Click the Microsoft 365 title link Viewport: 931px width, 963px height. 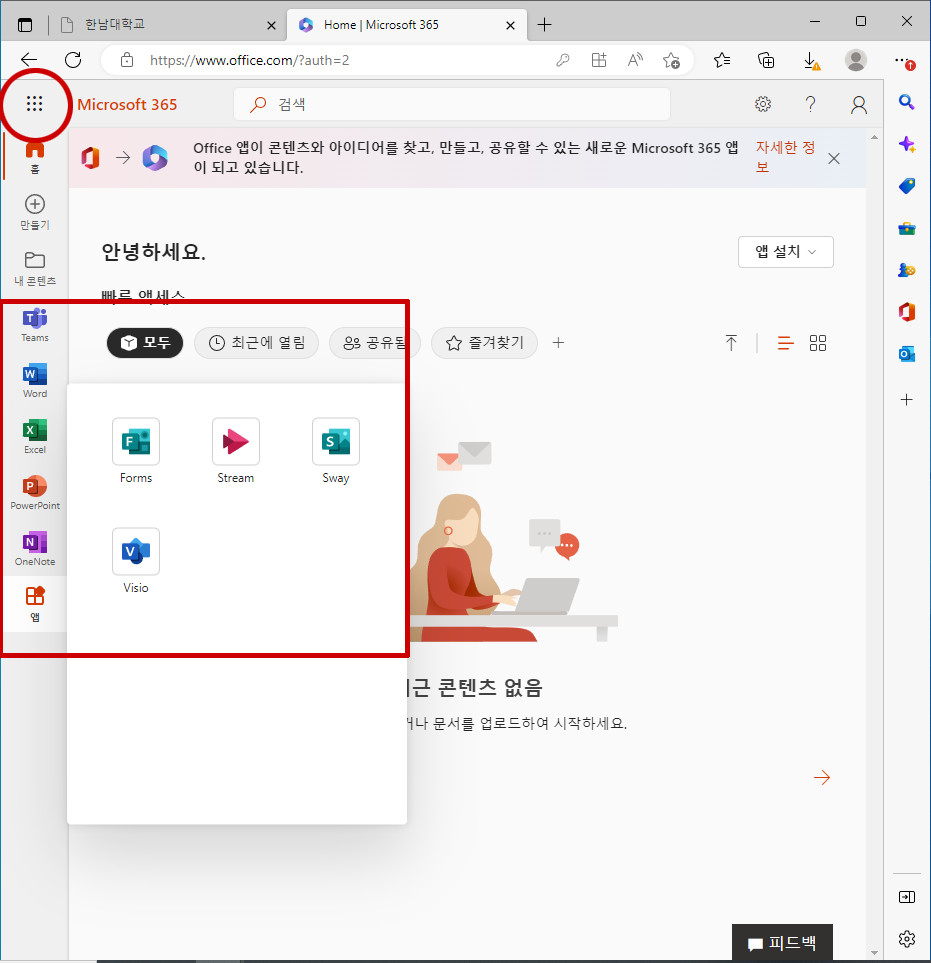127,104
